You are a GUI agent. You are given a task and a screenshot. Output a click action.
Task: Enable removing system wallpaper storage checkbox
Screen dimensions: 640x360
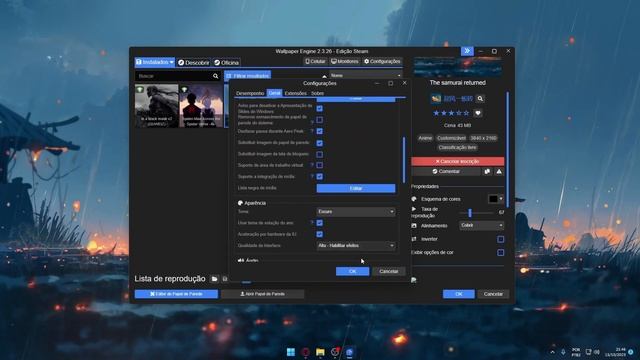pyautogui.click(x=320, y=120)
